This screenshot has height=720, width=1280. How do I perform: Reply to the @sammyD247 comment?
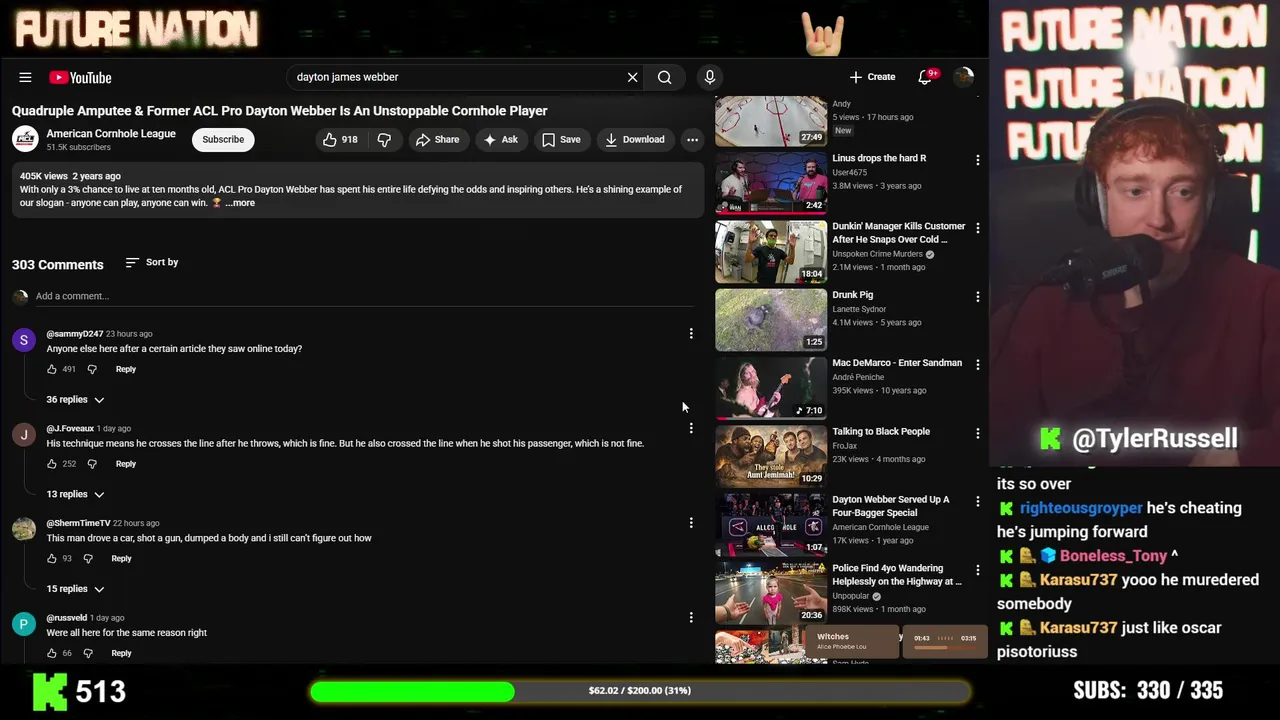pyautogui.click(x=125, y=369)
